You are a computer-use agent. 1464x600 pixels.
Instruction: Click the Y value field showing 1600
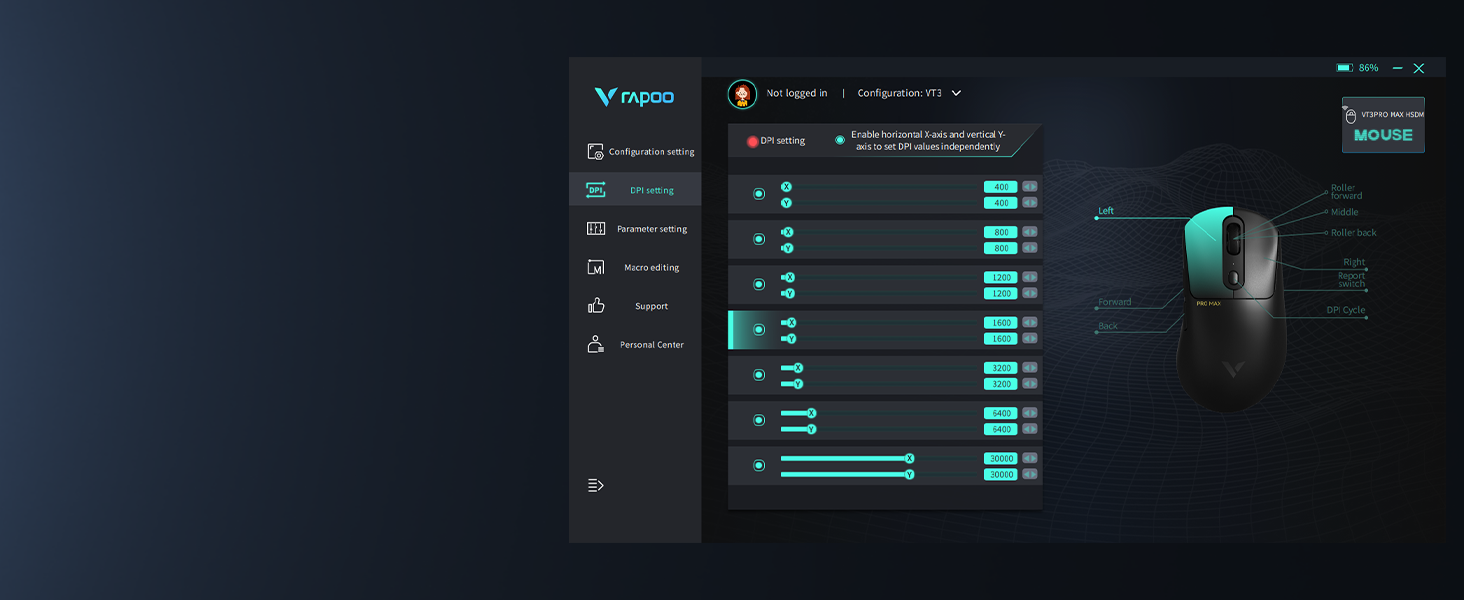coord(1001,339)
